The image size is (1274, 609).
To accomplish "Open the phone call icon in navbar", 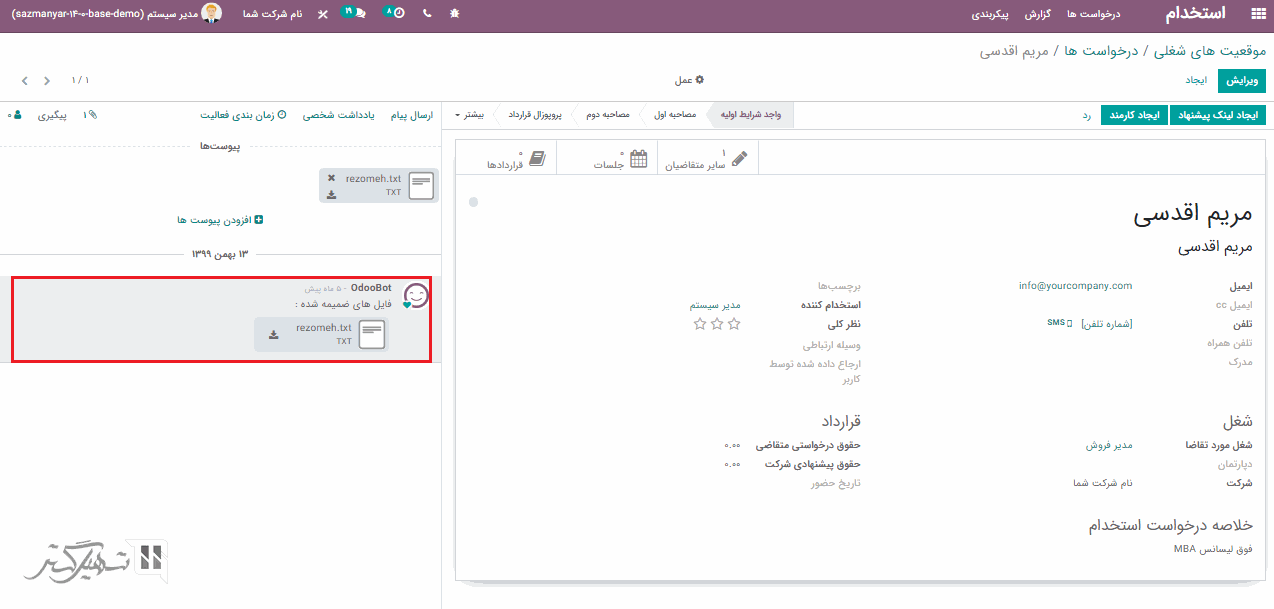I will point(427,14).
